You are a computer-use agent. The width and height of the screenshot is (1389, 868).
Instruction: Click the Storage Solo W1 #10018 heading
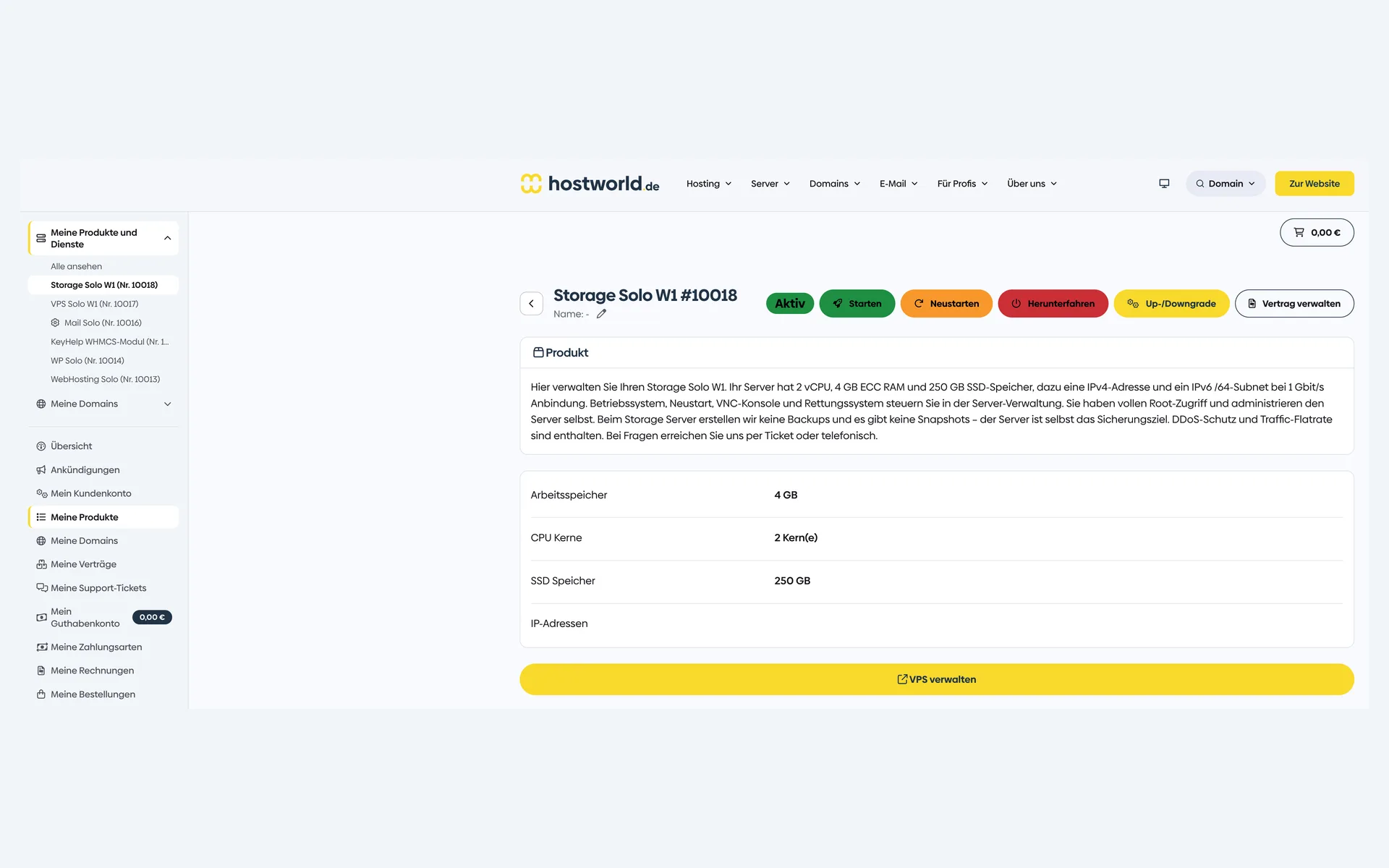click(x=645, y=295)
